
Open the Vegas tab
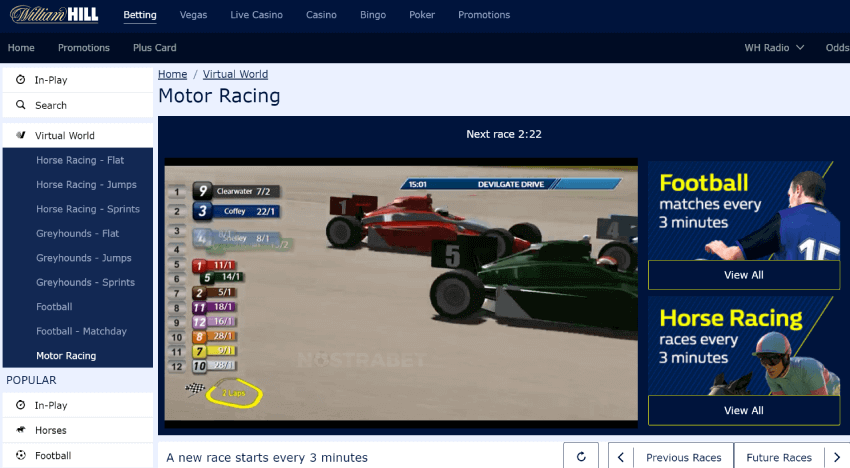(x=194, y=15)
